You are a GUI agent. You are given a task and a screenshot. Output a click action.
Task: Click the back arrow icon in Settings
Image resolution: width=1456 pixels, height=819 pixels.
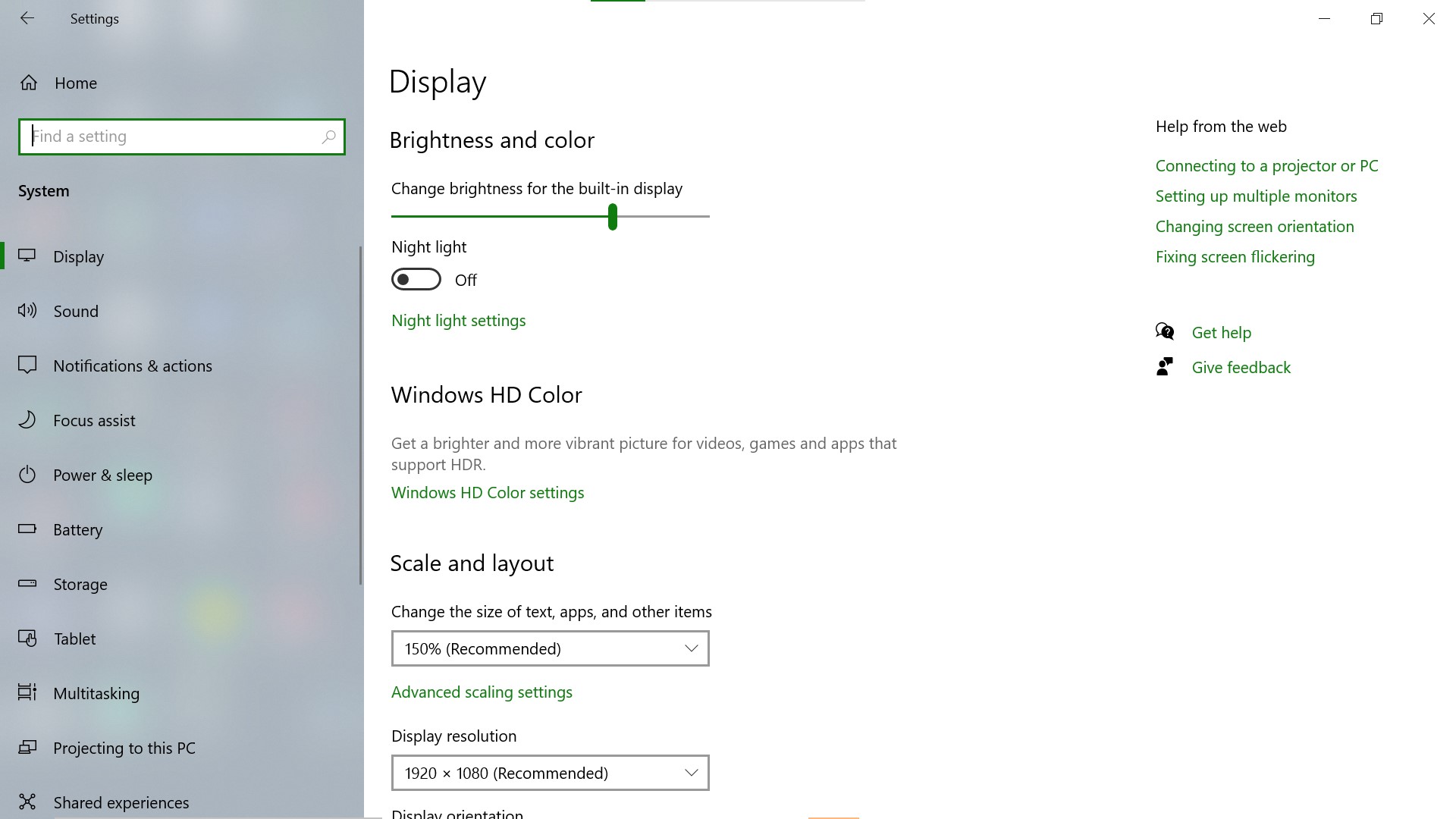click(x=27, y=18)
